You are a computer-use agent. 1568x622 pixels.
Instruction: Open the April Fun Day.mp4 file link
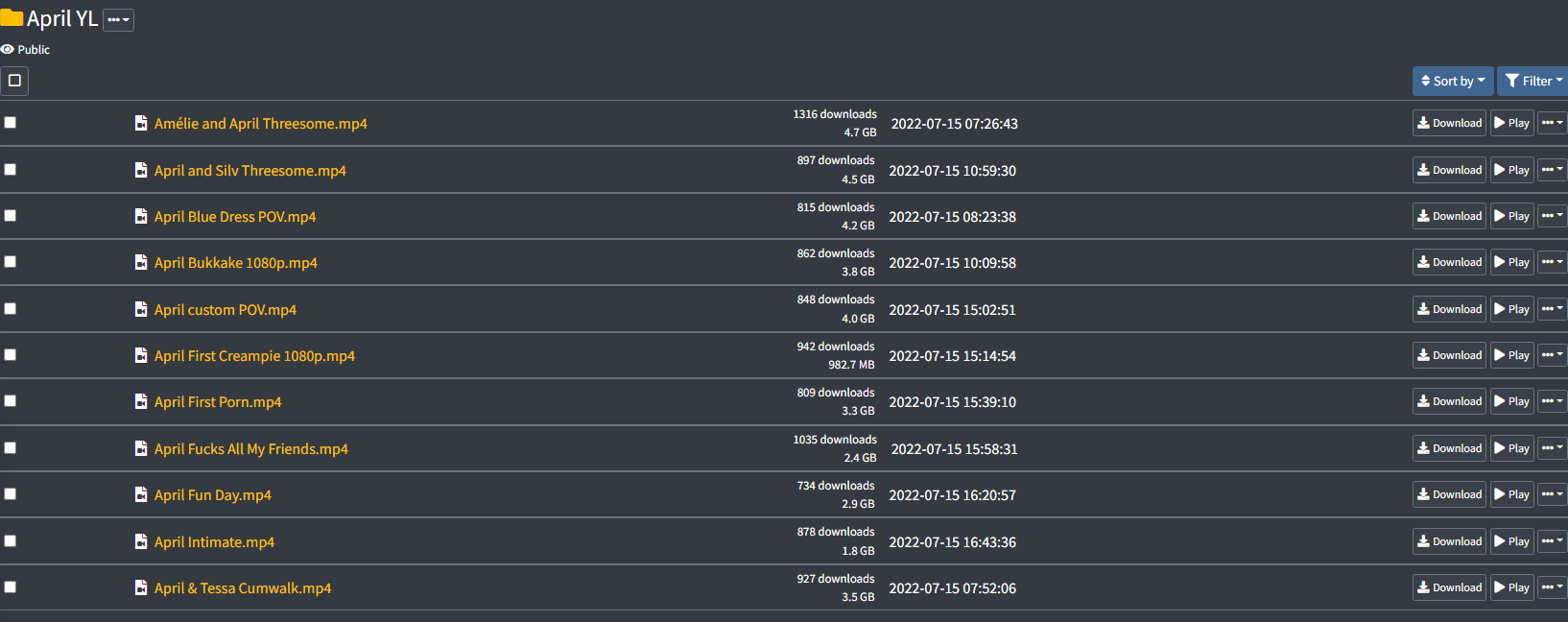213,495
